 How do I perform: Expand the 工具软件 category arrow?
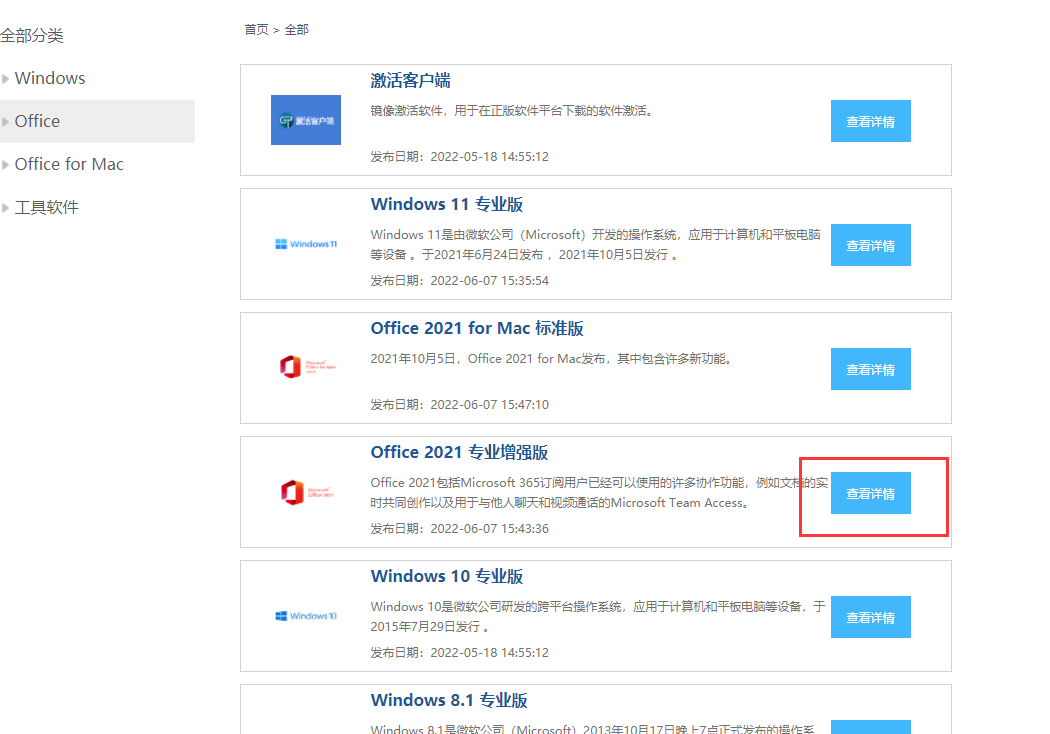6,208
